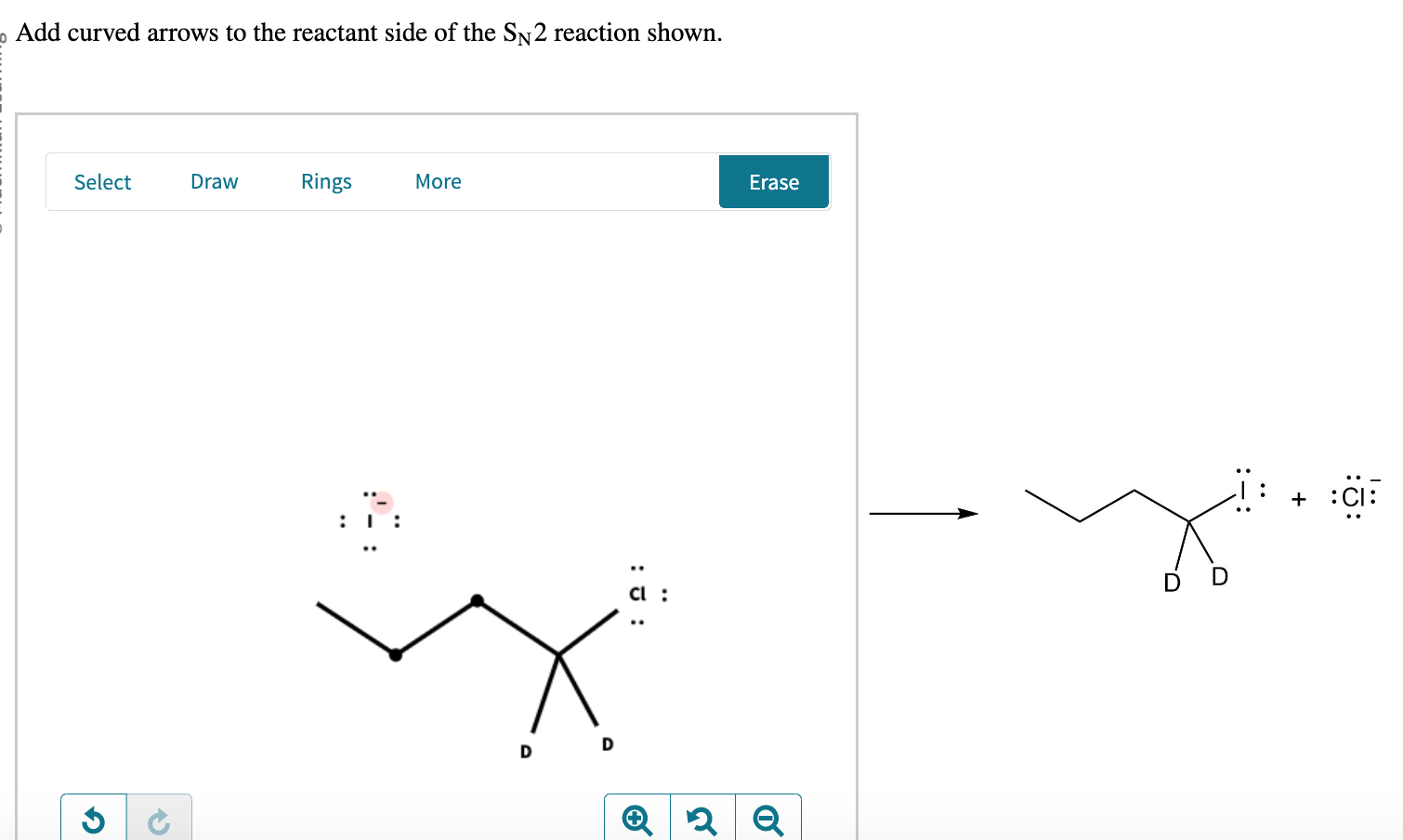Click the reset zoom icon between the magnifiers

click(x=702, y=820)
